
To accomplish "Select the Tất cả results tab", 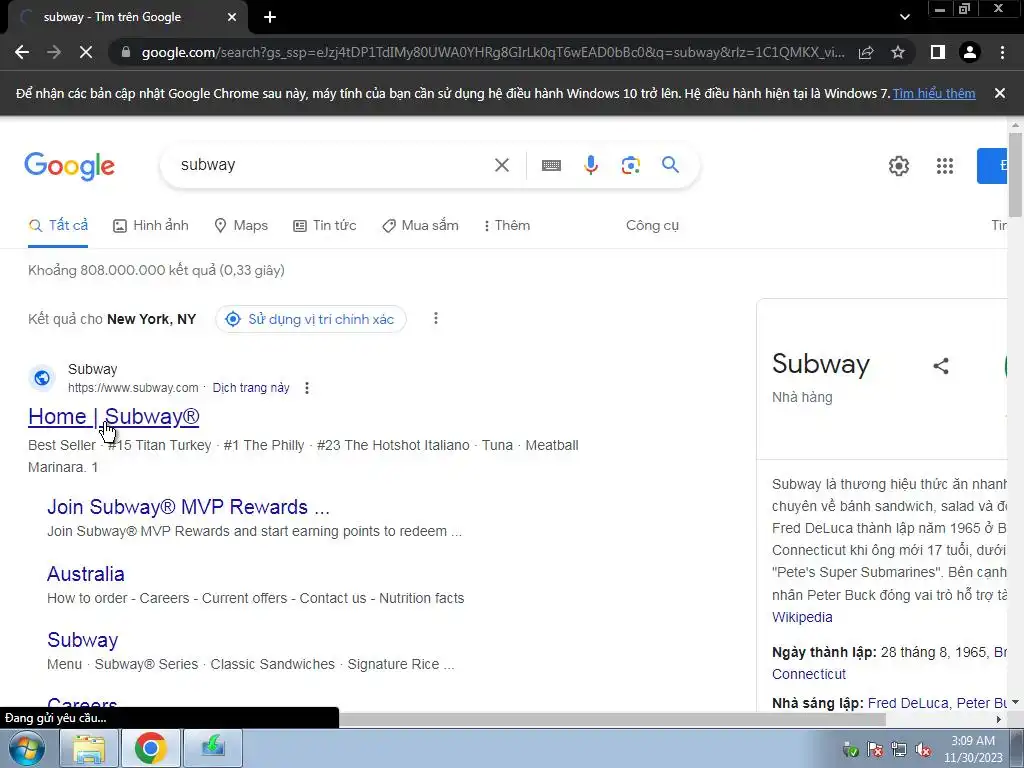I will click(x=58, y=225).
